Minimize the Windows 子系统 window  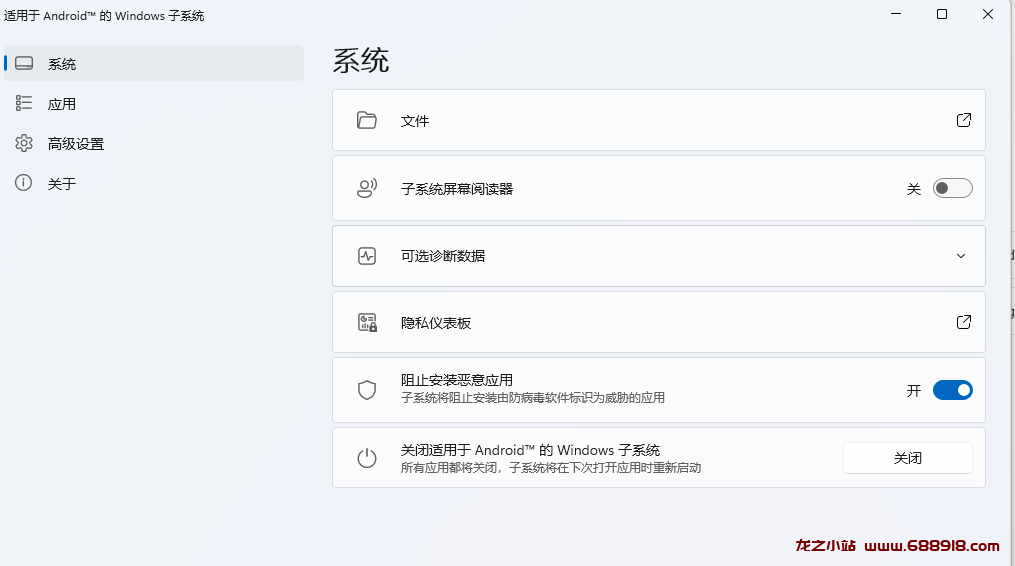(896, 14)
